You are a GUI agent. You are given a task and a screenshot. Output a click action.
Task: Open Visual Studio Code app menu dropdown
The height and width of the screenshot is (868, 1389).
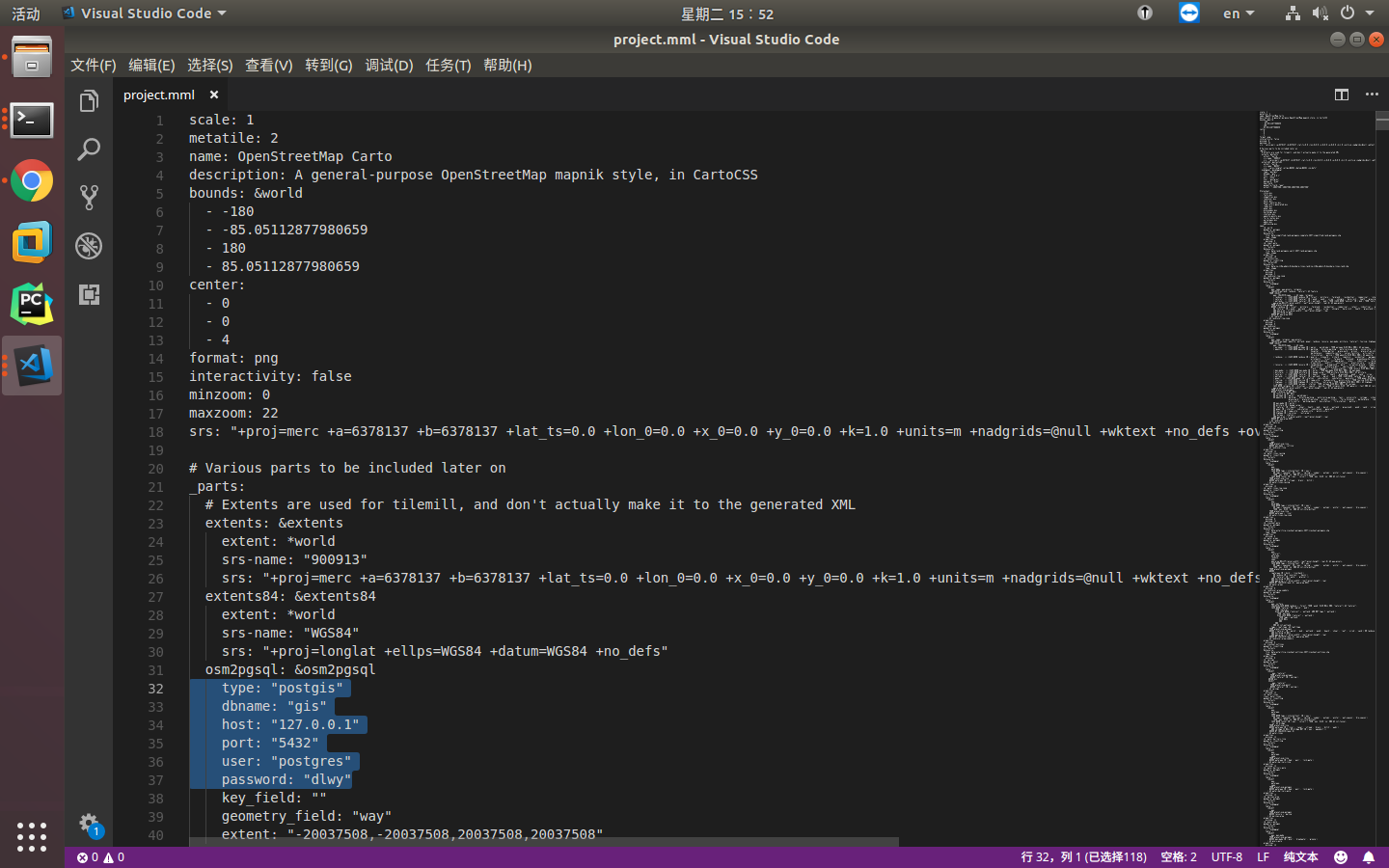tap(144, 14)
